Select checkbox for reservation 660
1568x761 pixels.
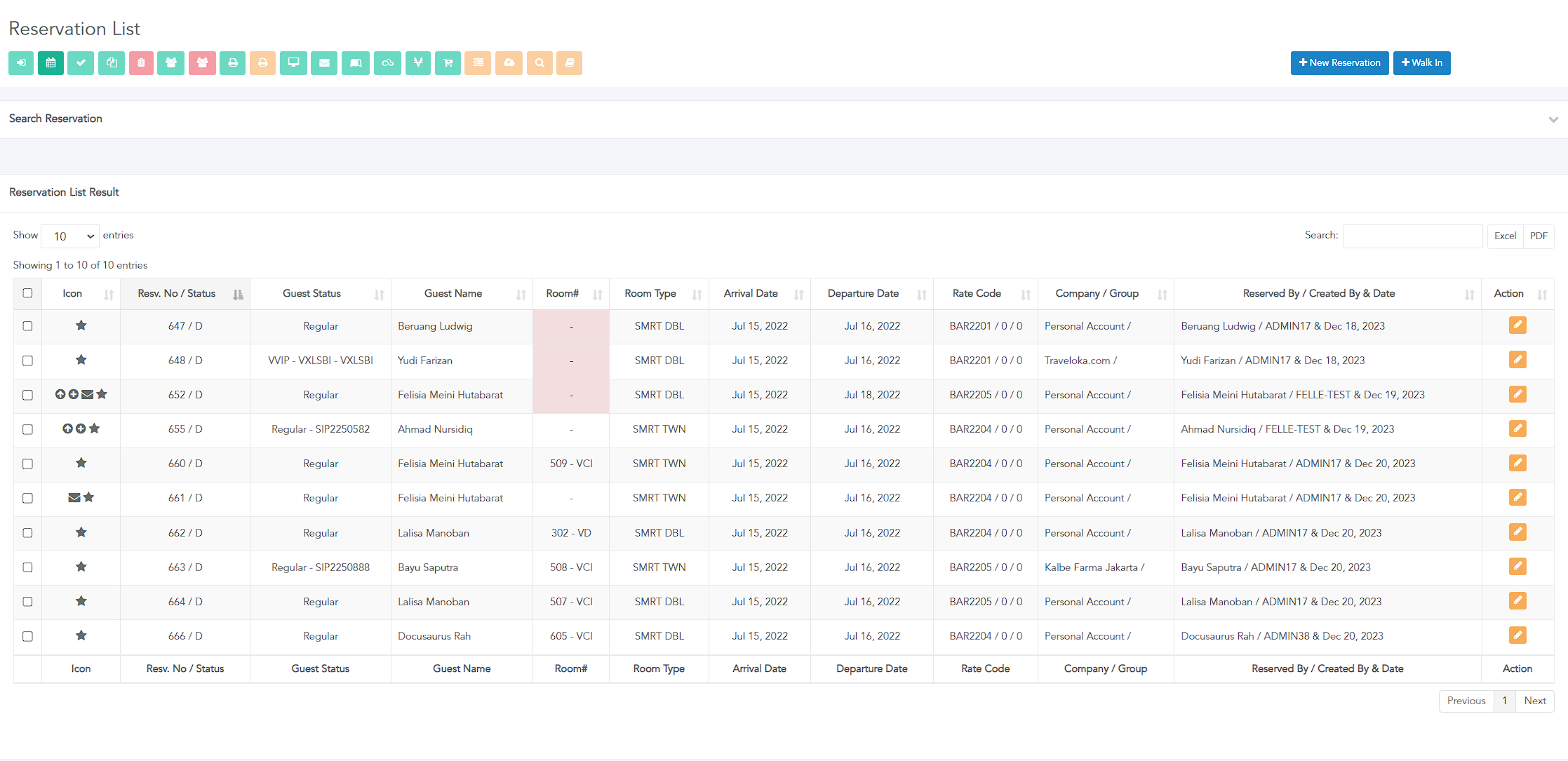27,464
